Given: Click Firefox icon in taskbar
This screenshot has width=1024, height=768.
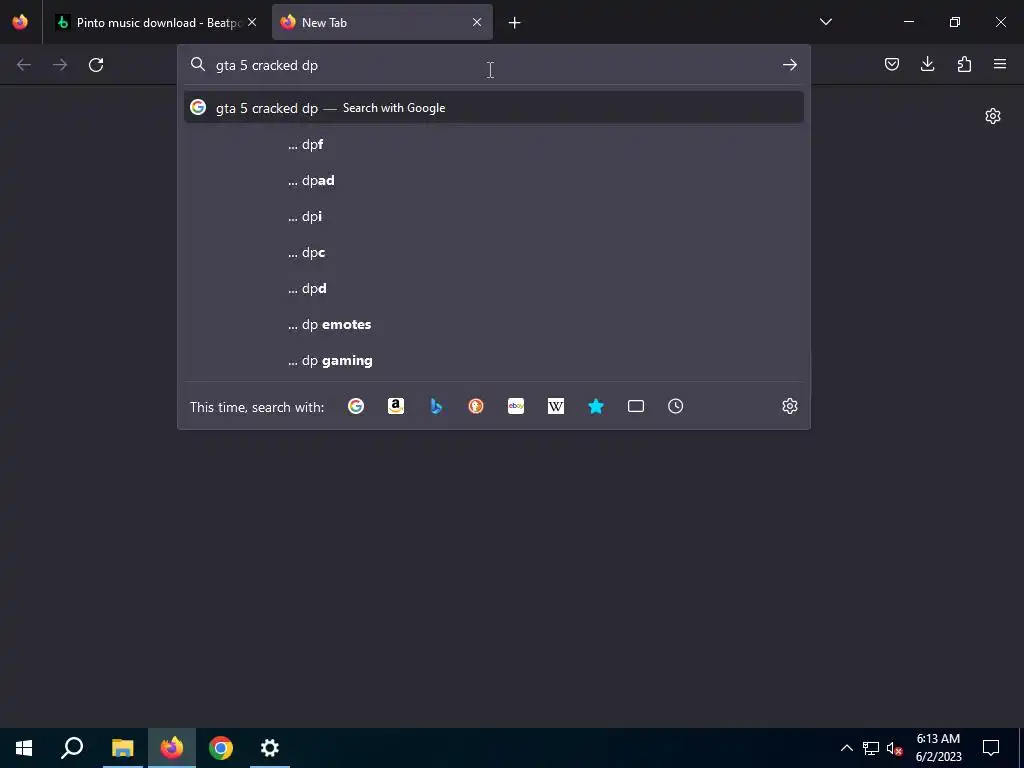Looking at the screenshot, I should 172,748.
